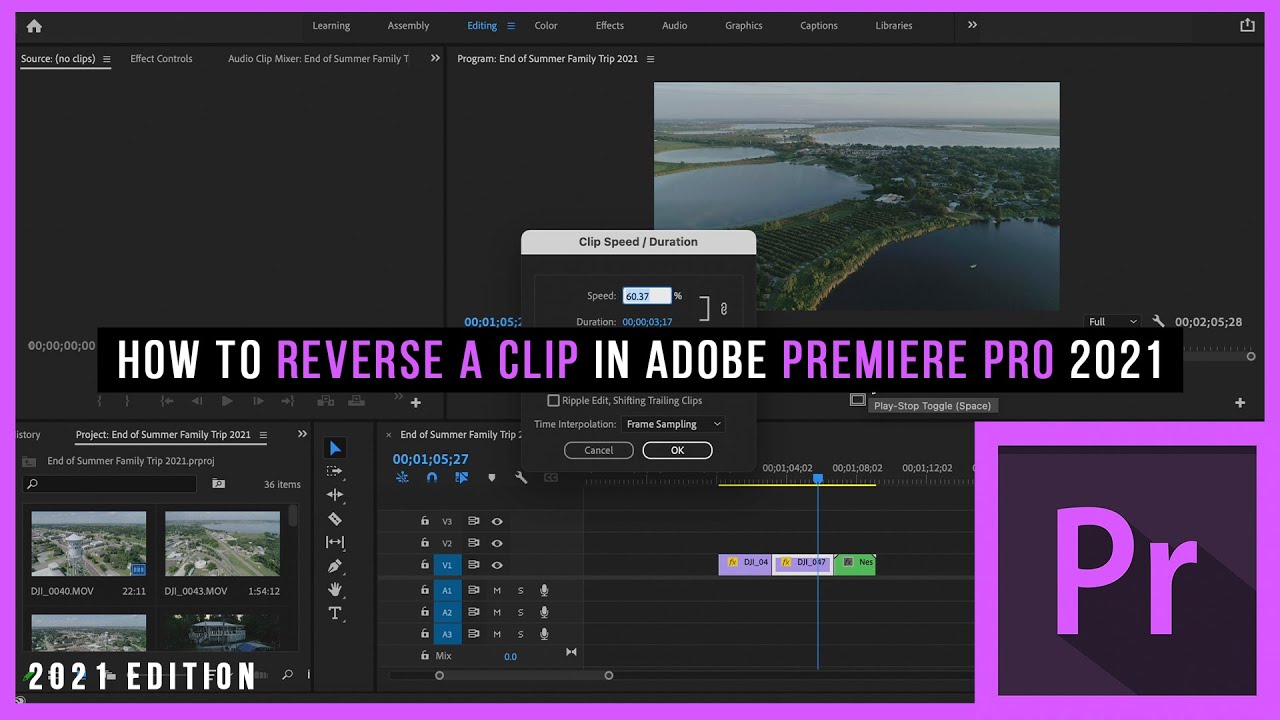The height and width of the screenshot is (720, 1280).
Task: Open Editing workspace menu icon
Action: tap(511, 26)
